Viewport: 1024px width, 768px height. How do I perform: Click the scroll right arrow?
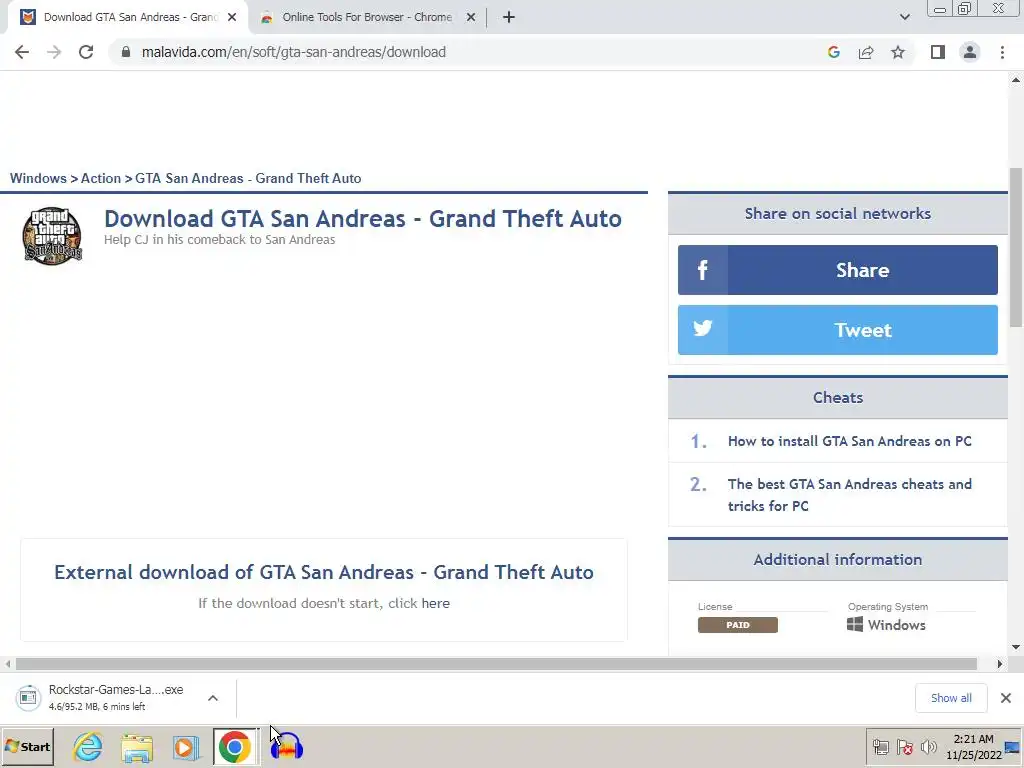click(999, 664)
